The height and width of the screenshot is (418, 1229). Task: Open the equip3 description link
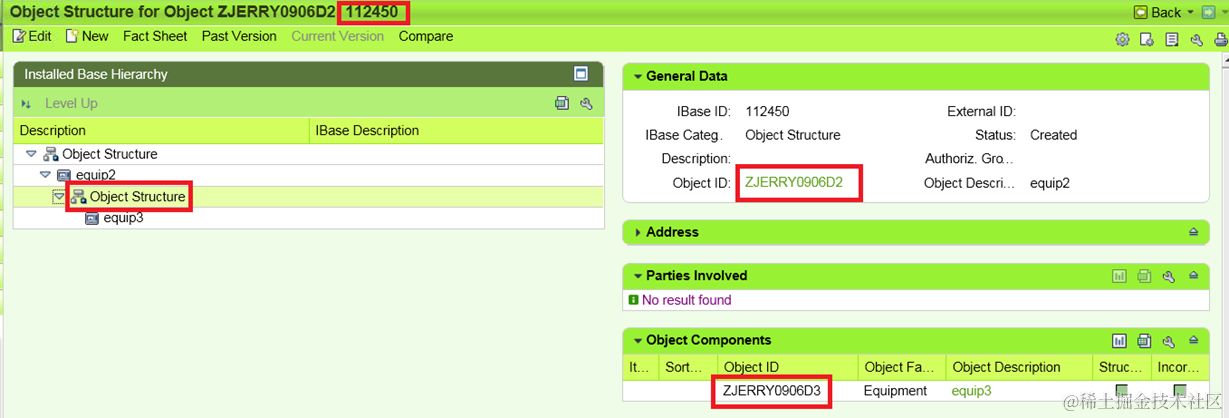[x=971, y=391]
